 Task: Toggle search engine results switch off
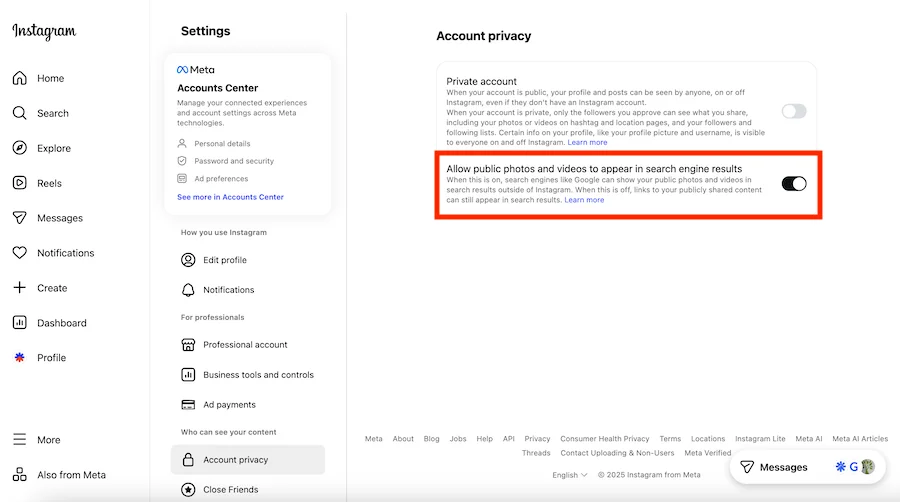pyautogui.click(x=794, y=184)
